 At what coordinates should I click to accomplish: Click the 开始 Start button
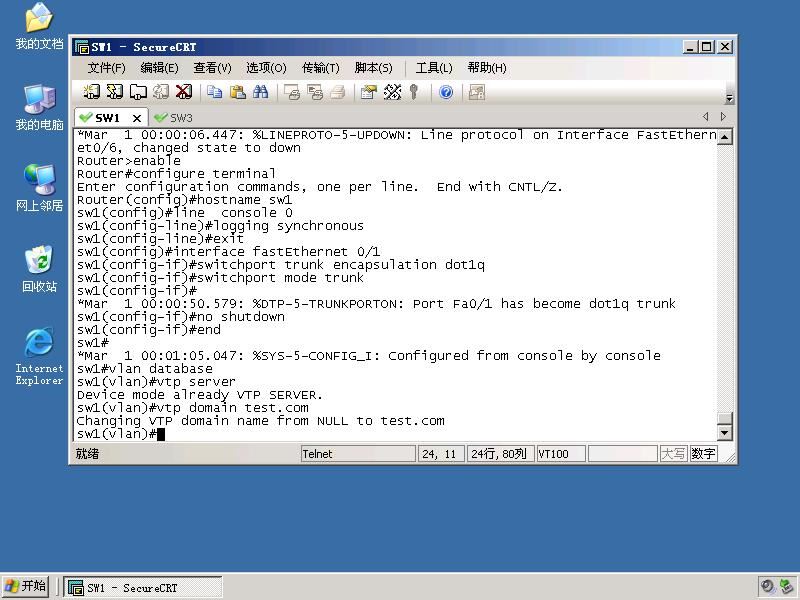[26, 586]
